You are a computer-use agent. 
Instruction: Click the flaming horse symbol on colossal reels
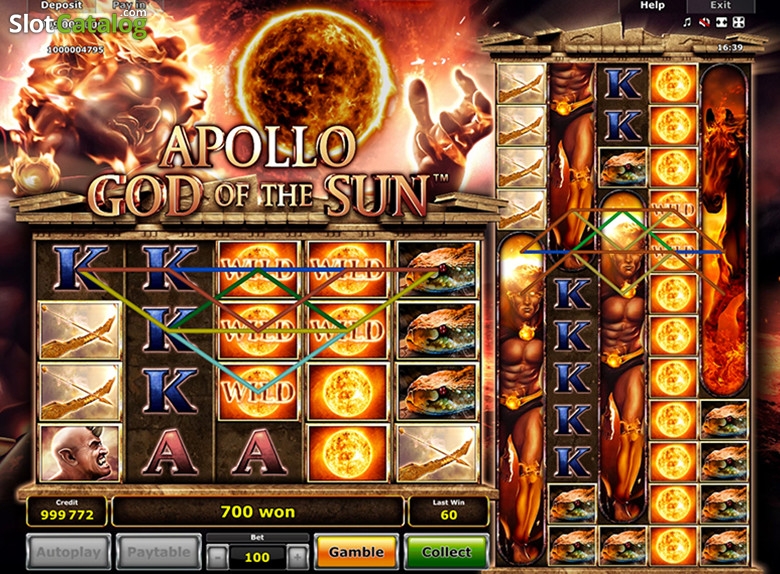(x=724, y=229)
